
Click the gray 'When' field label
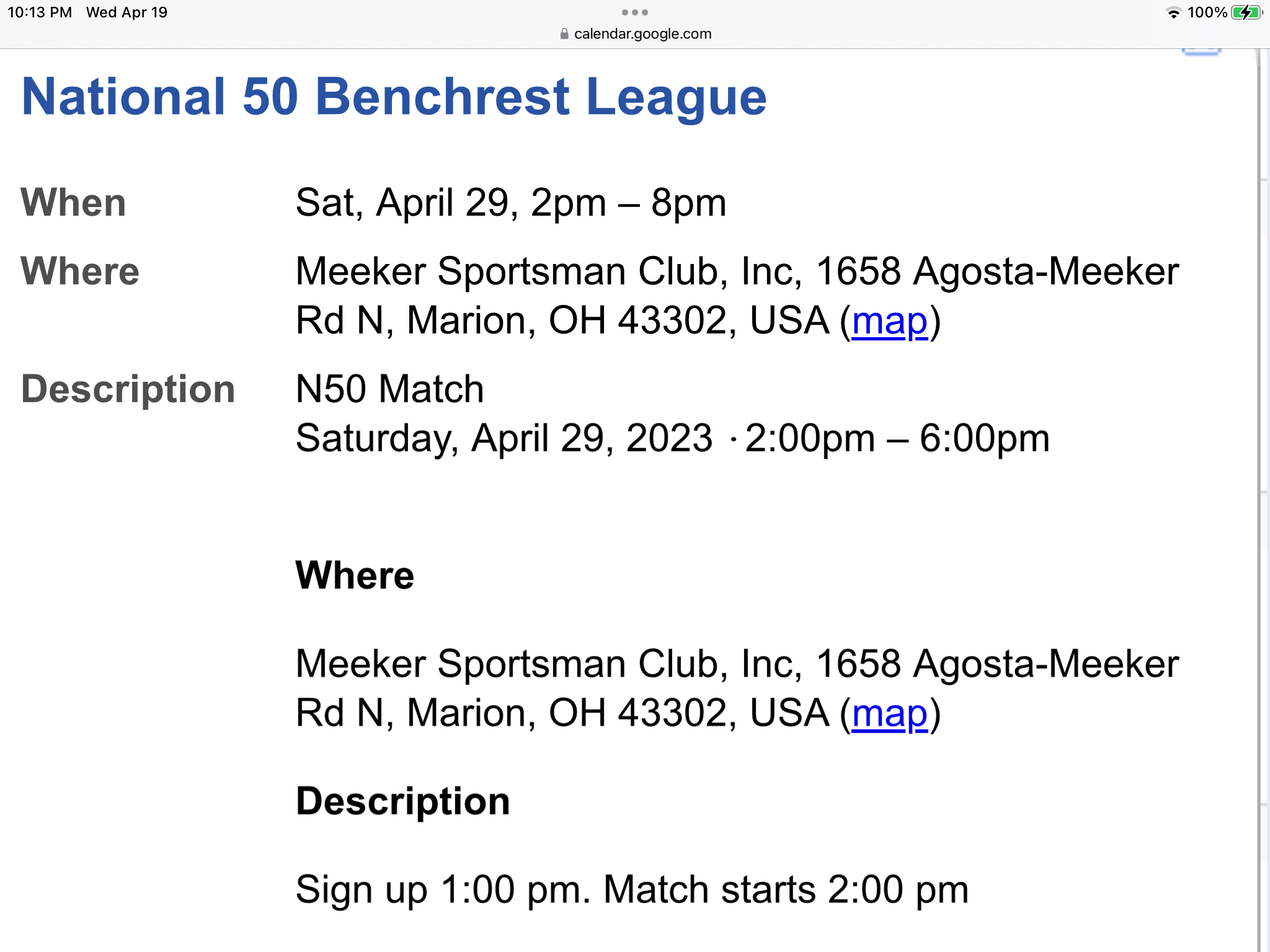[x=73, y=203]
